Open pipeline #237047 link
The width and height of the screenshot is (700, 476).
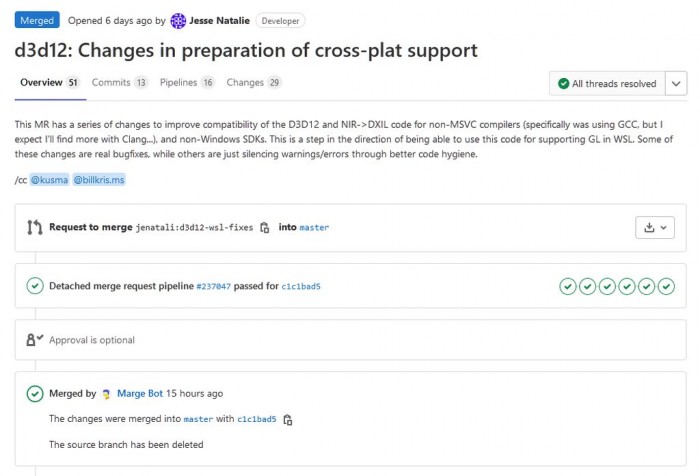pyautogui.click(x=213, y=286)
